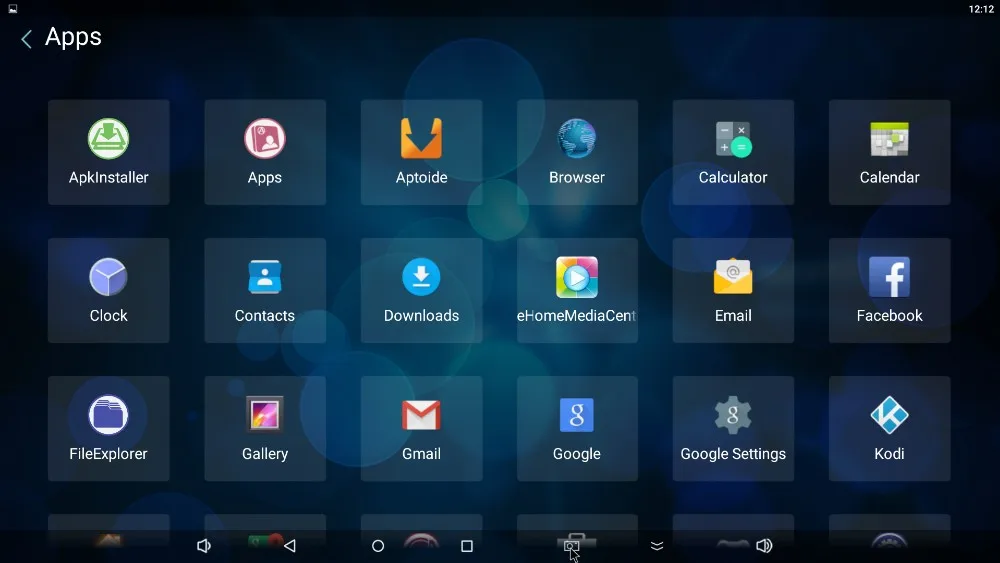Open the Email app
This screenshot has height=563, width=1000.
point(733,290)
